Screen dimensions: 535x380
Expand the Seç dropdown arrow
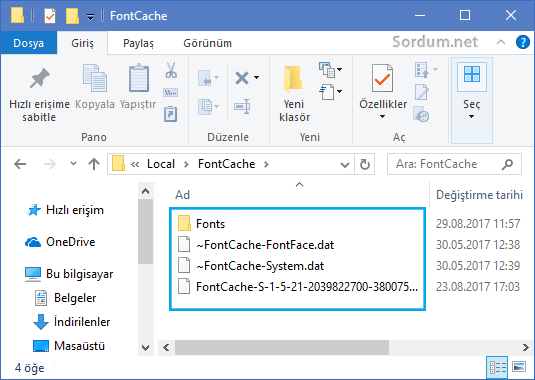(x=472, y=117)
